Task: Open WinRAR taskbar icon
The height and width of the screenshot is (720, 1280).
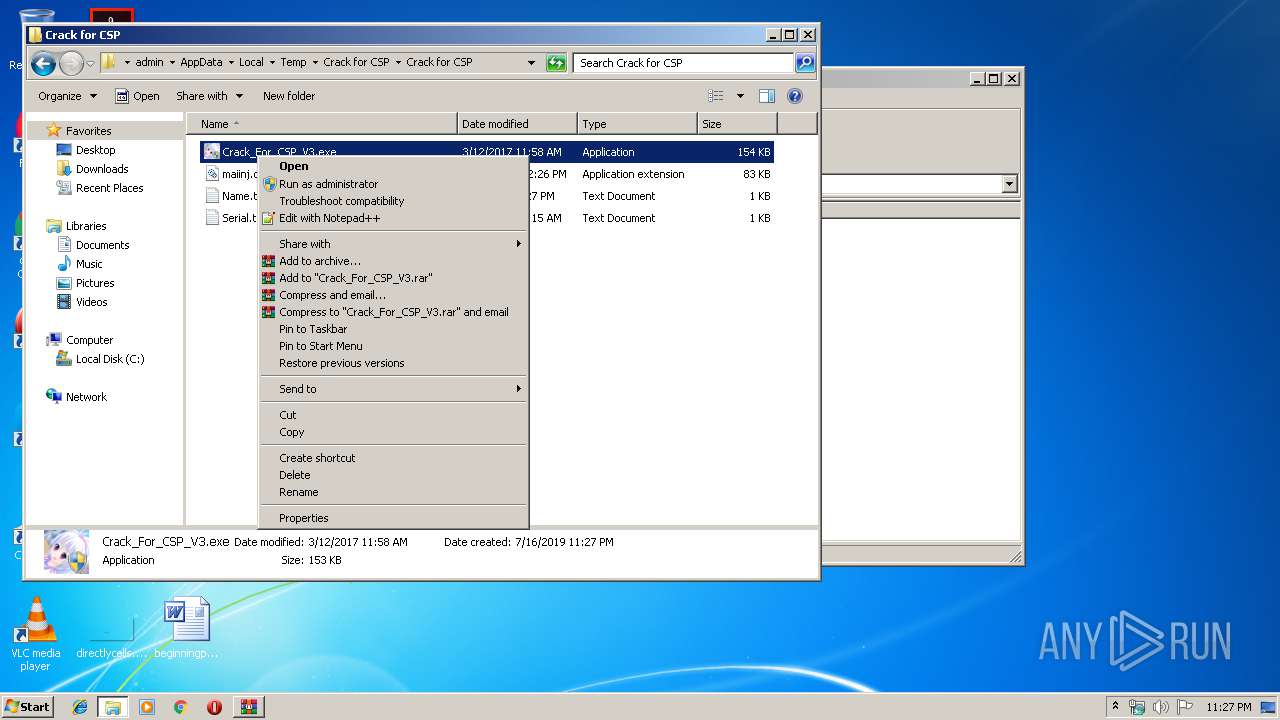Action: [x=249, y=707]
